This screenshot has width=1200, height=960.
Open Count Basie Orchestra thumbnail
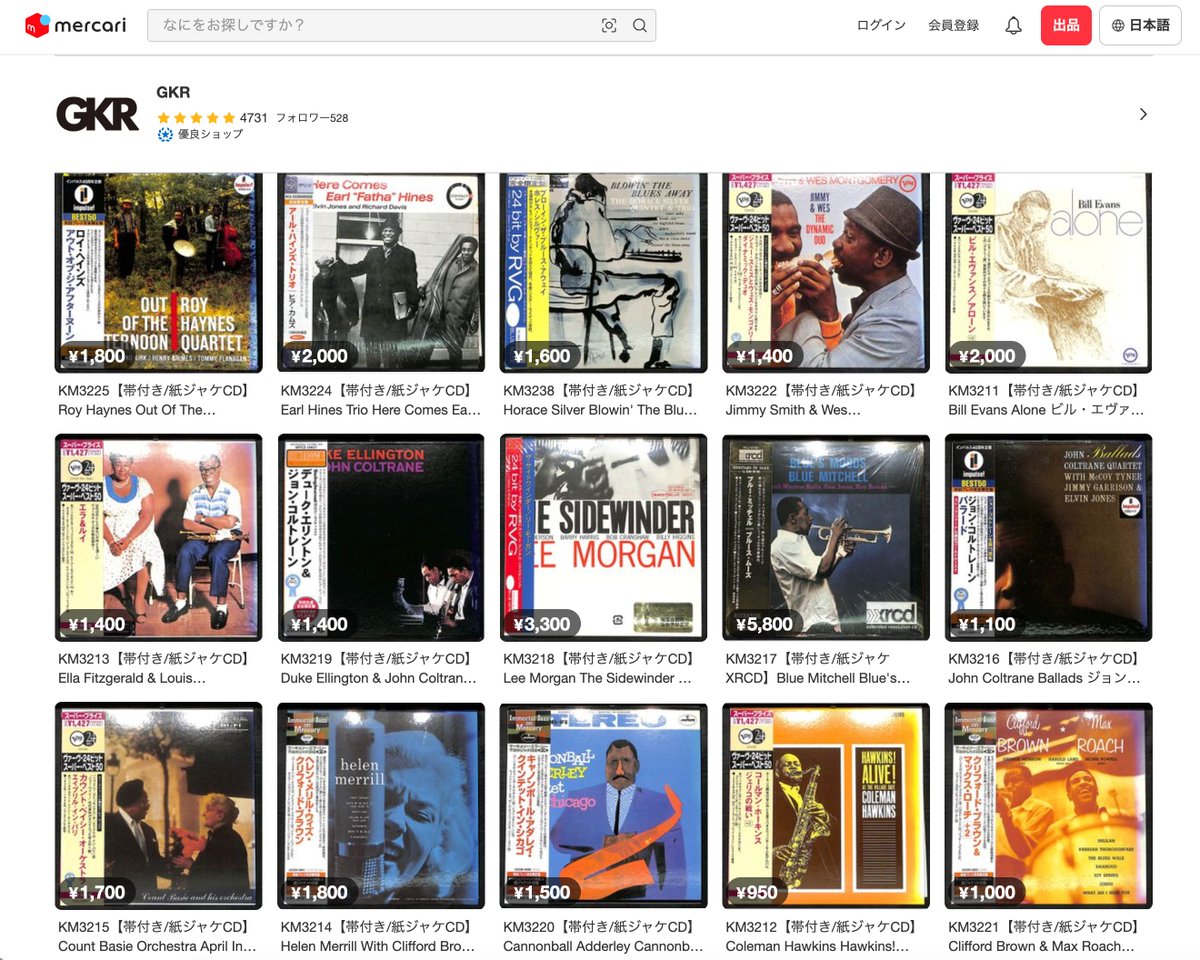tap(159, 806)
